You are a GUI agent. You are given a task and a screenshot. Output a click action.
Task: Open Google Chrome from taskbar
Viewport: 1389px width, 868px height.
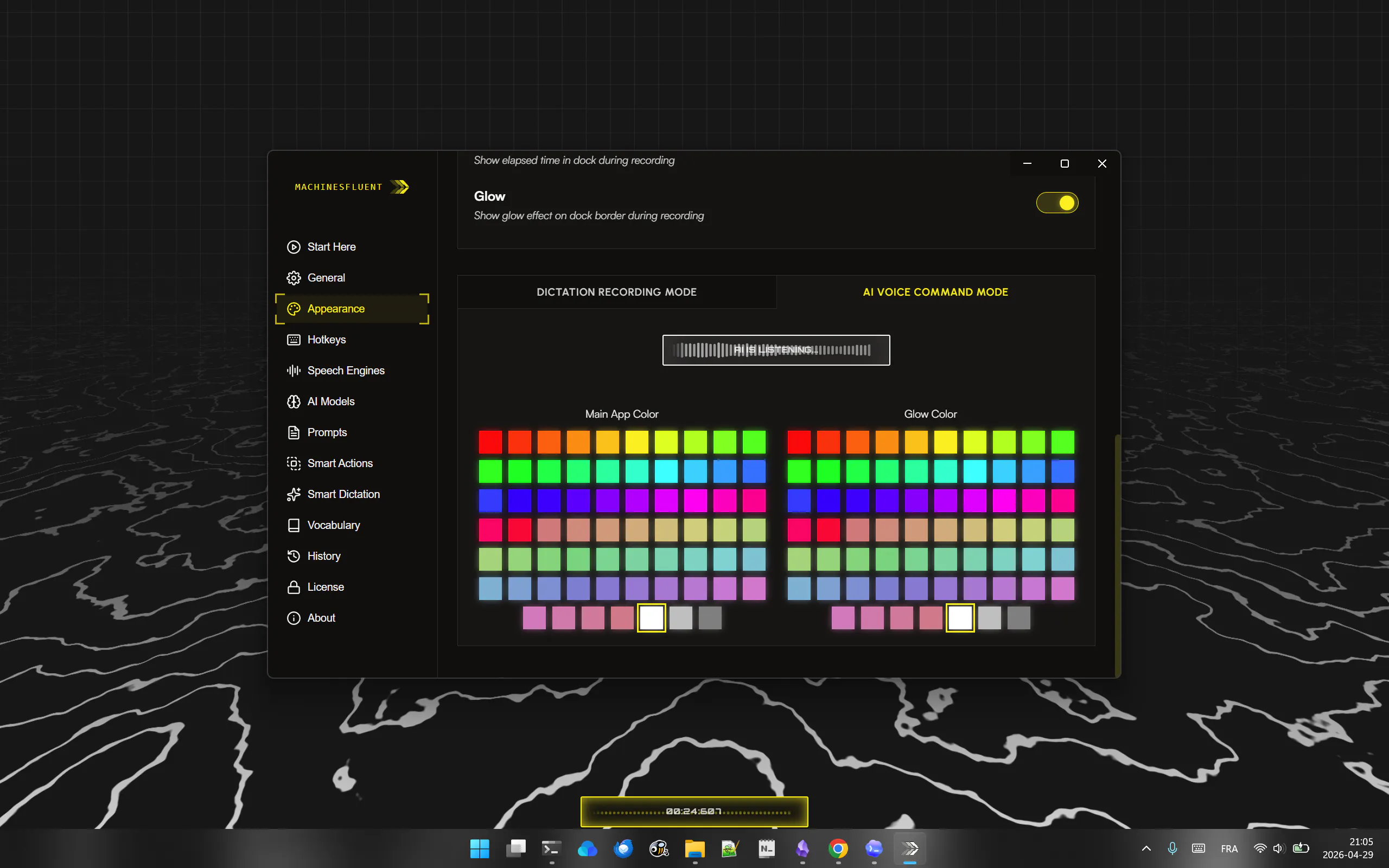(x=838, y=848)
